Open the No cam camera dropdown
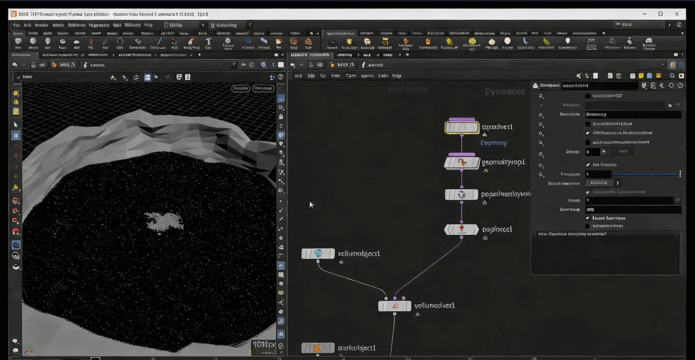 coord(263,88)
